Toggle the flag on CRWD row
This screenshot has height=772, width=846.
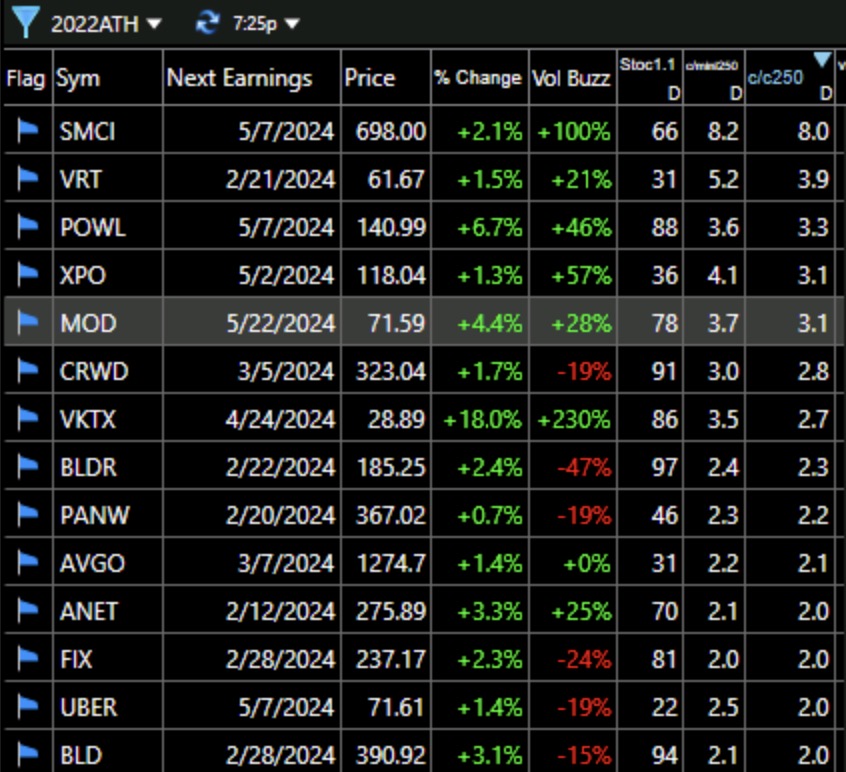point(28,371)
